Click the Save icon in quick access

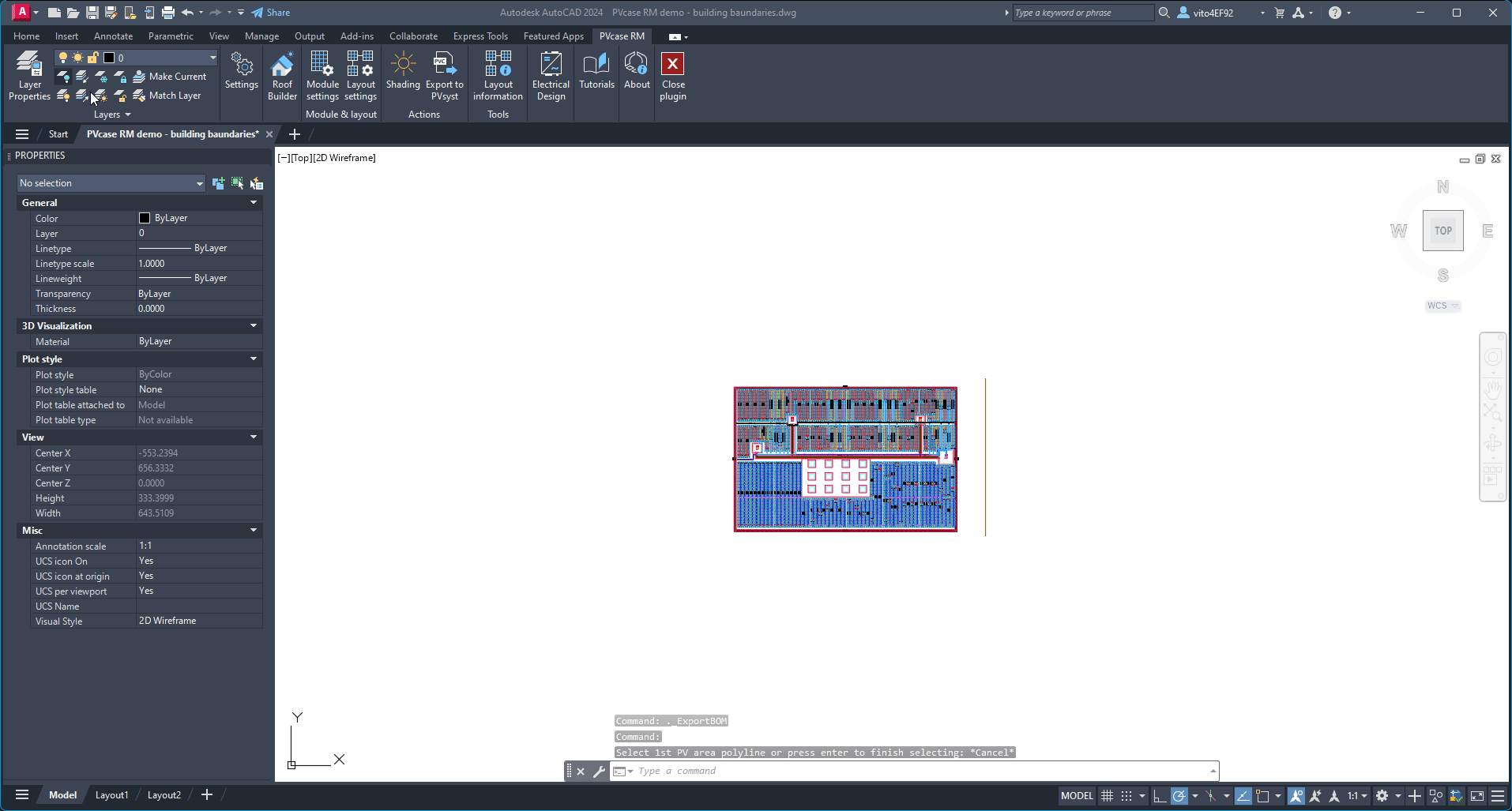(92, 13)
